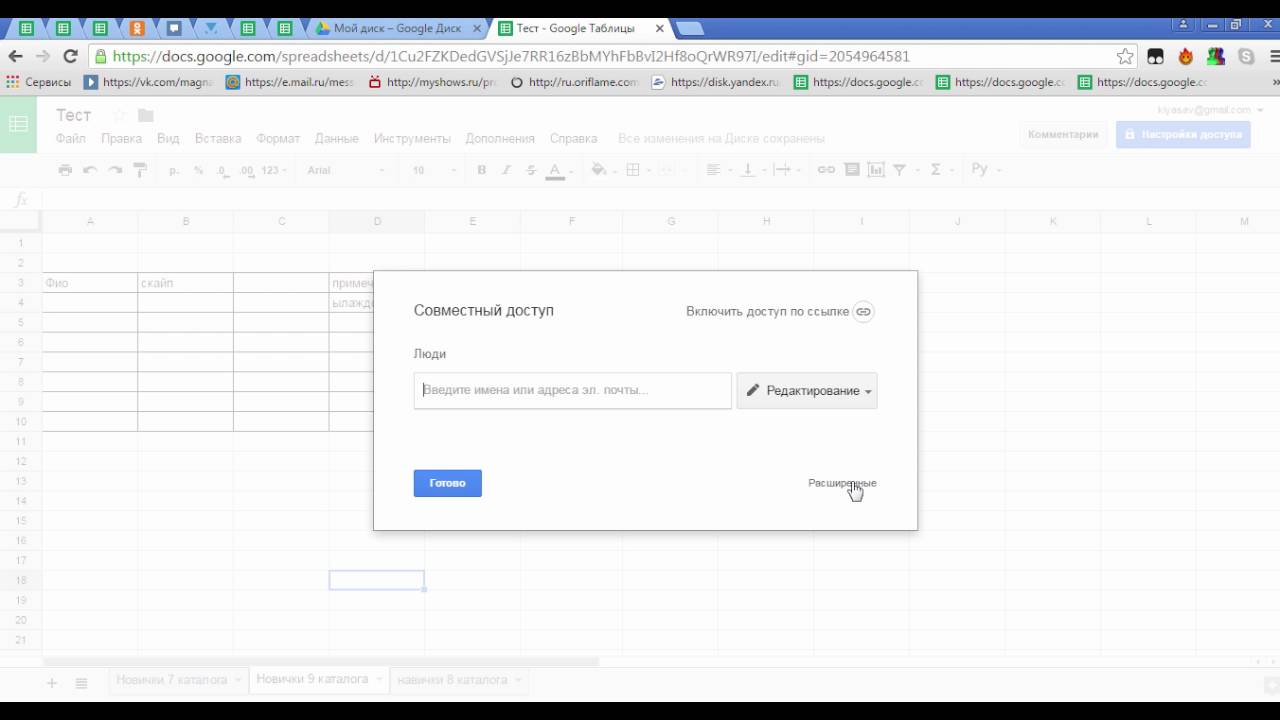Open the all sheets list icon
Screen dimensions: 1280x720
click(x=82, y=683)
